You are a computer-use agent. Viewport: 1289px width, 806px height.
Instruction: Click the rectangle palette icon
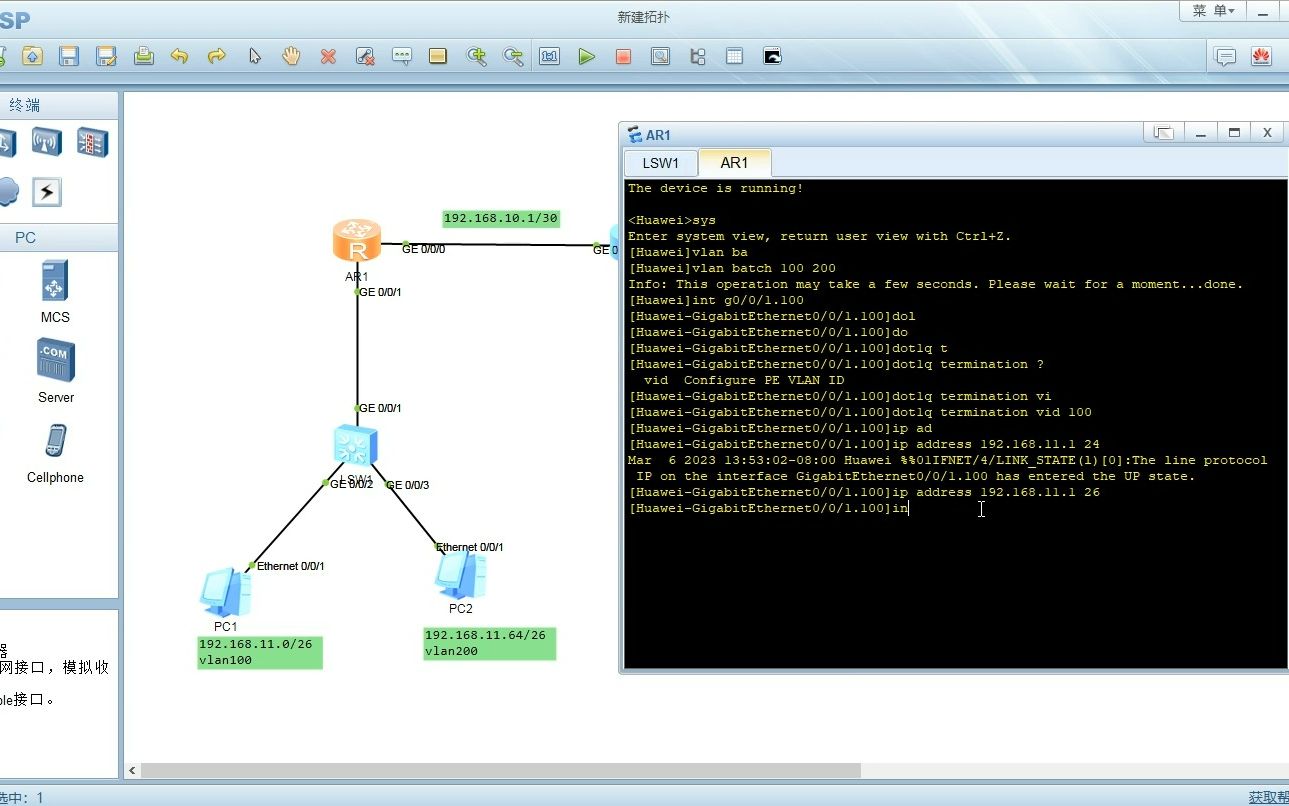point(437,56)
